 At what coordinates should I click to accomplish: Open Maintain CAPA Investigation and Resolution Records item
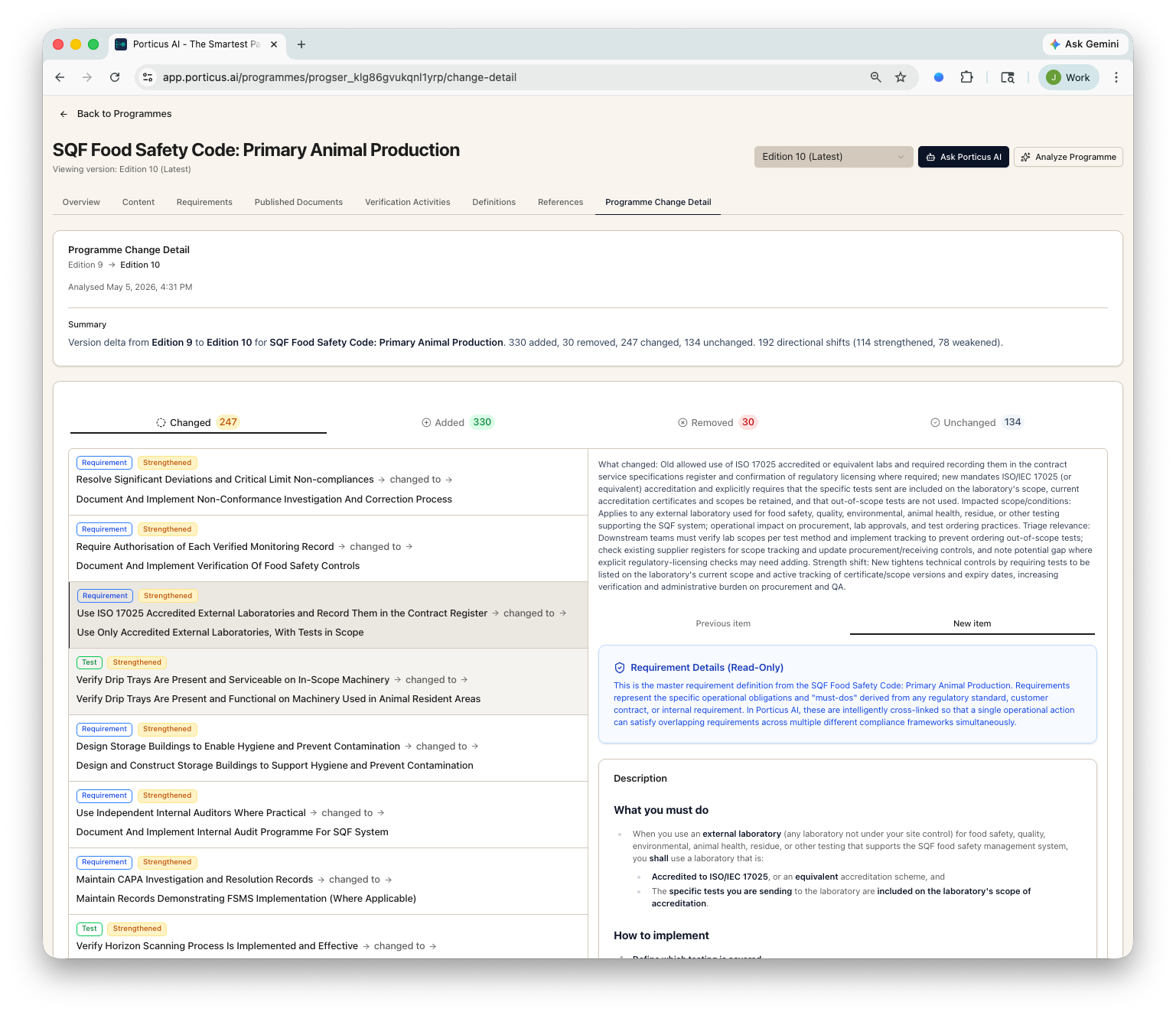tap(328, 881)
